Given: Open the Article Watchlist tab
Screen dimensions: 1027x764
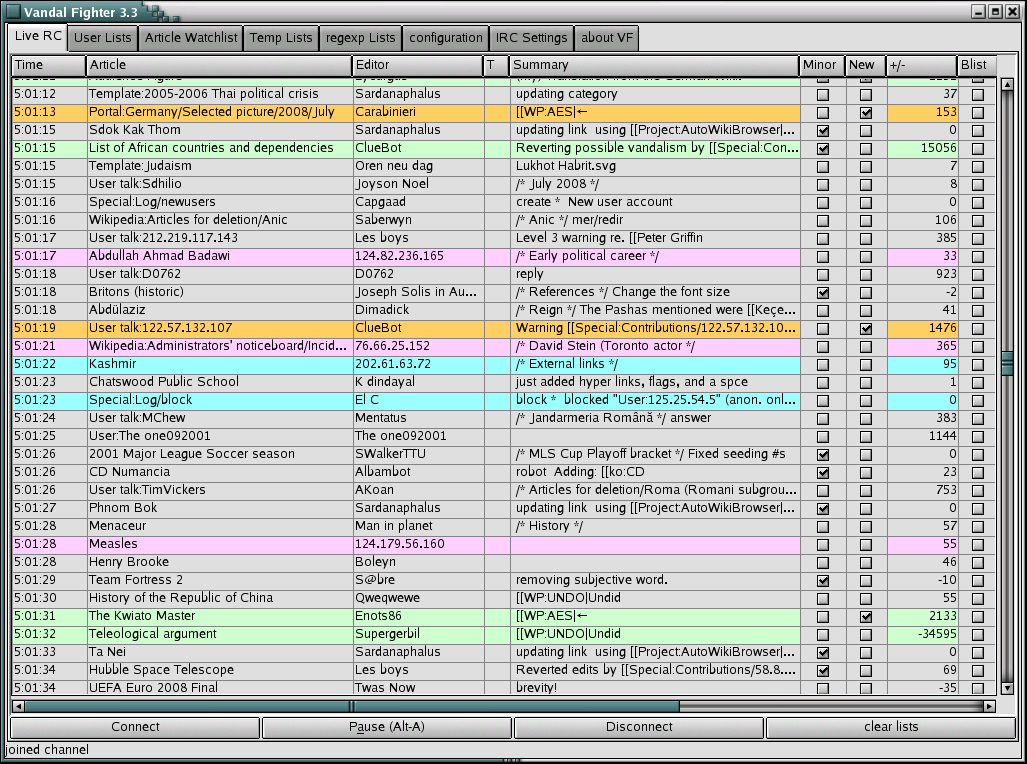Looking at the screenshot, I should [x=191, y=38].
